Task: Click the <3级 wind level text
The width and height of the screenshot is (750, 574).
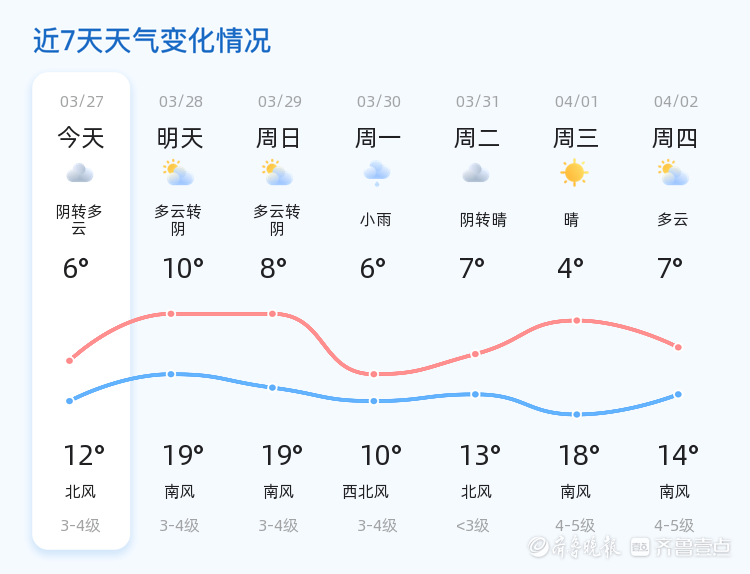Action: 473,525
